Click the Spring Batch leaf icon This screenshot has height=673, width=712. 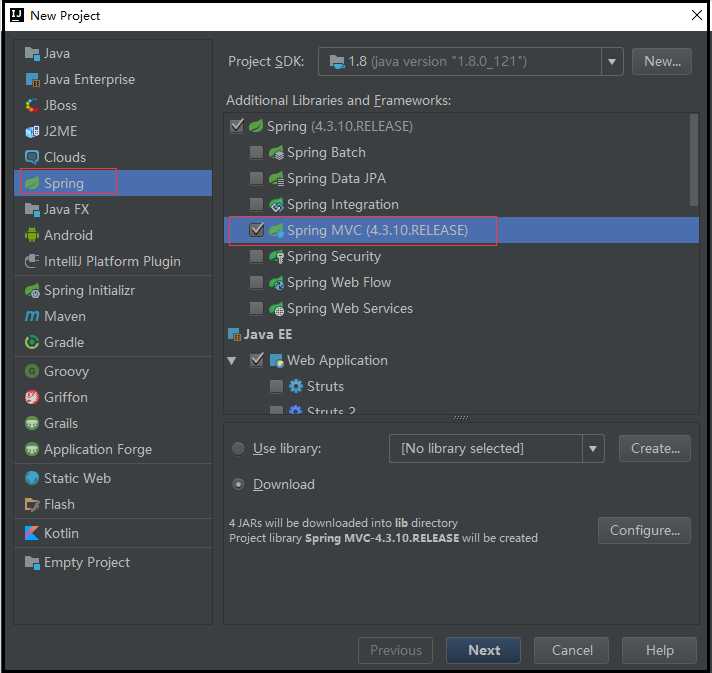276,153
